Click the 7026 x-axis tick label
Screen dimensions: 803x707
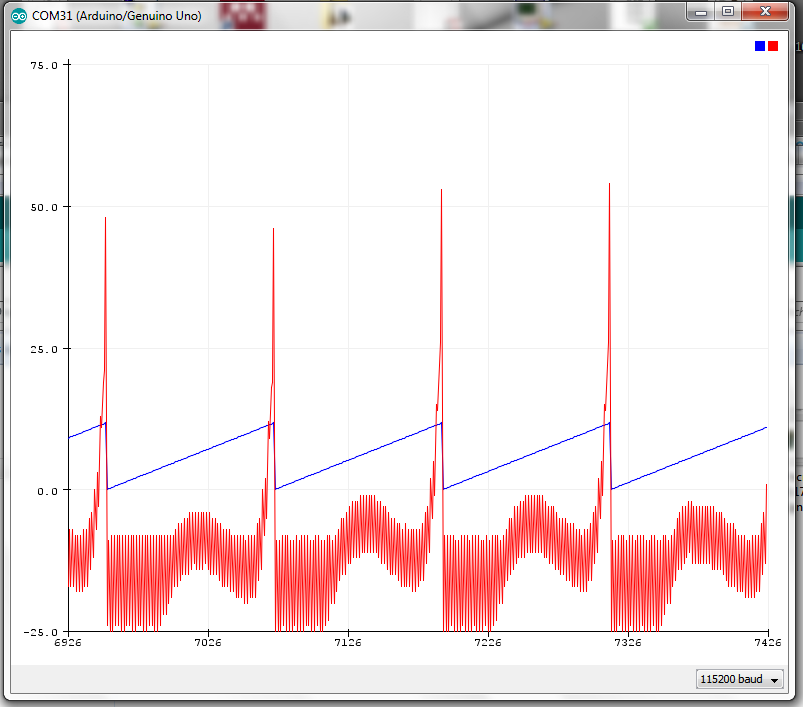pyautogui.click(x=208, y=646)
